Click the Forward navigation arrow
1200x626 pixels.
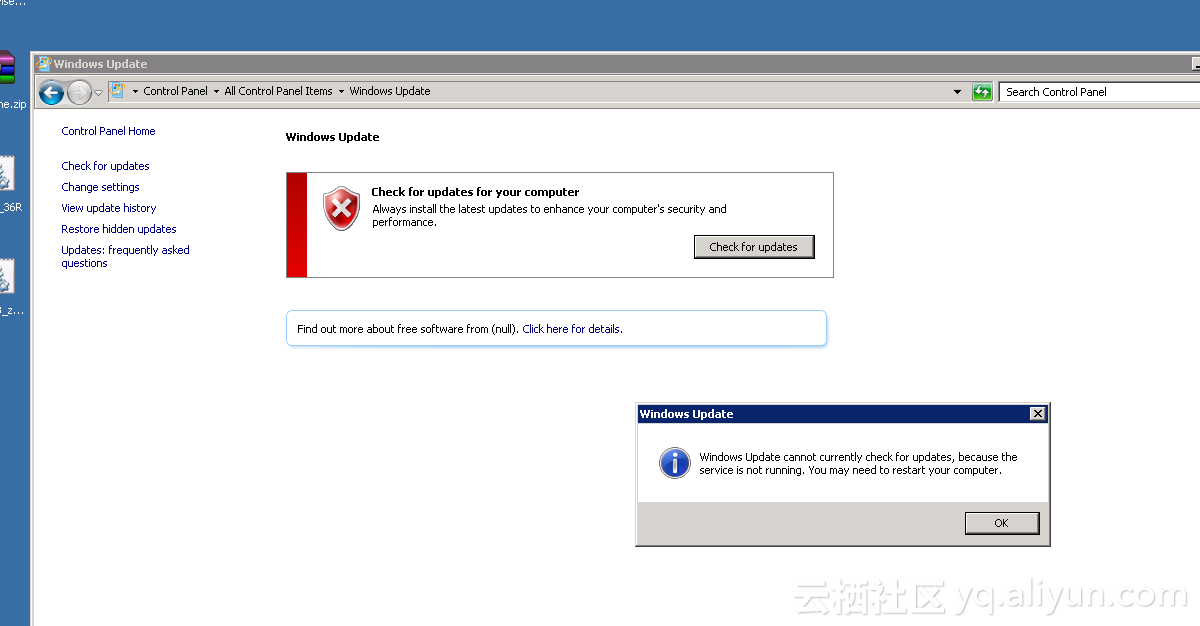[x=79, y=92]
